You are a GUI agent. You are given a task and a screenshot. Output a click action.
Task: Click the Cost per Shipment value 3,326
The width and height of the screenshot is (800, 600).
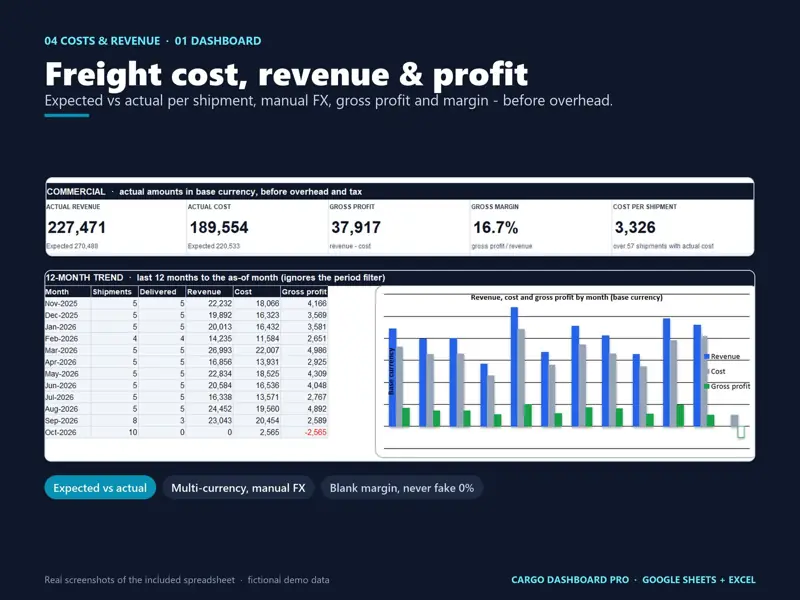[x=635, y=228]
